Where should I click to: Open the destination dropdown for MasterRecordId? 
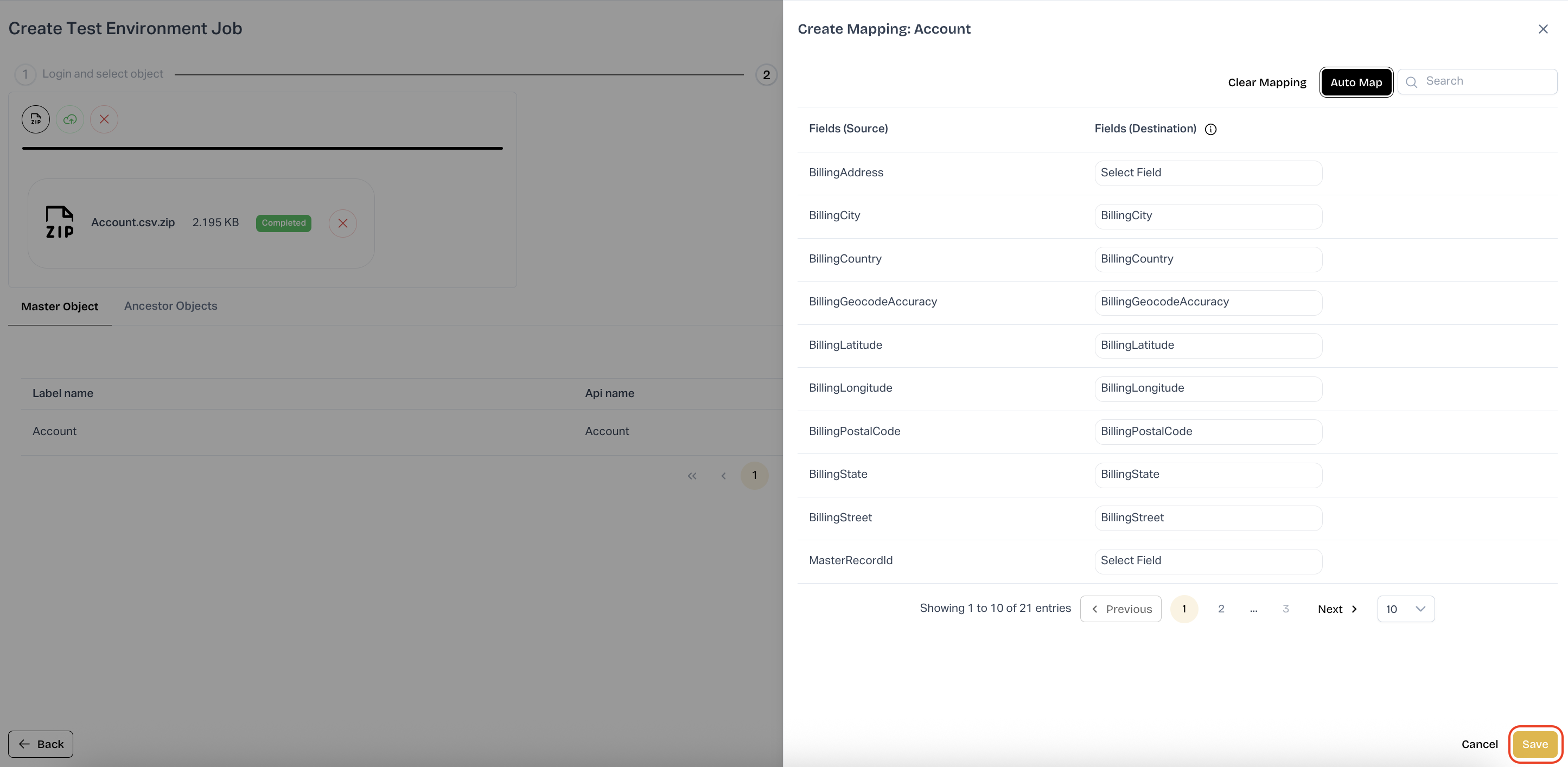1208,561
